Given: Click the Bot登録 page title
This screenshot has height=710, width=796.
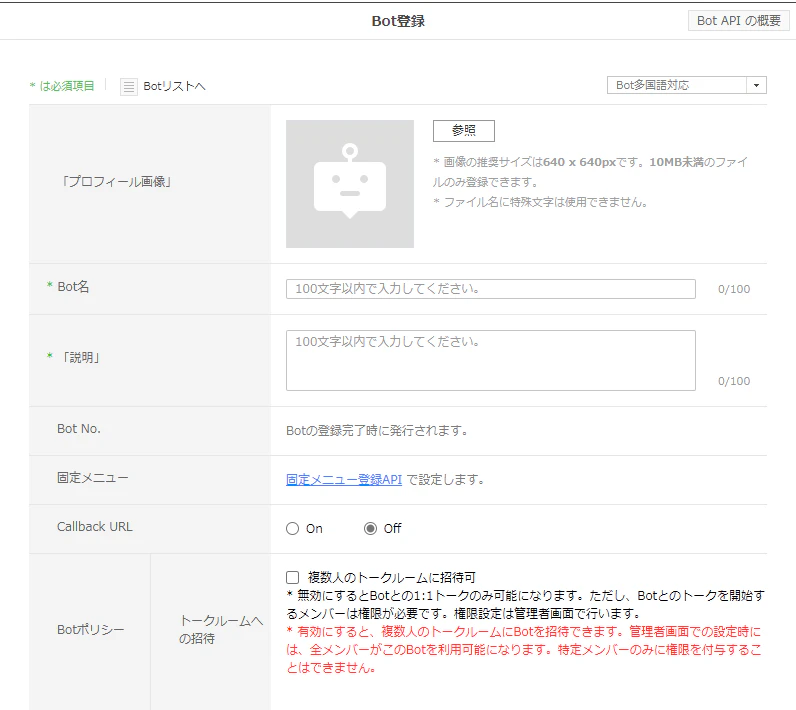Looking at the screenshot, I should (398, 21).
